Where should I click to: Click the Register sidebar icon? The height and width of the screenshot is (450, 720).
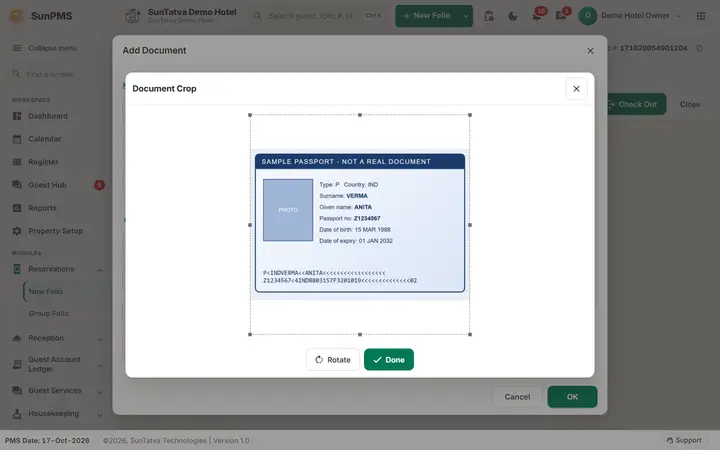tap(17, 162)
